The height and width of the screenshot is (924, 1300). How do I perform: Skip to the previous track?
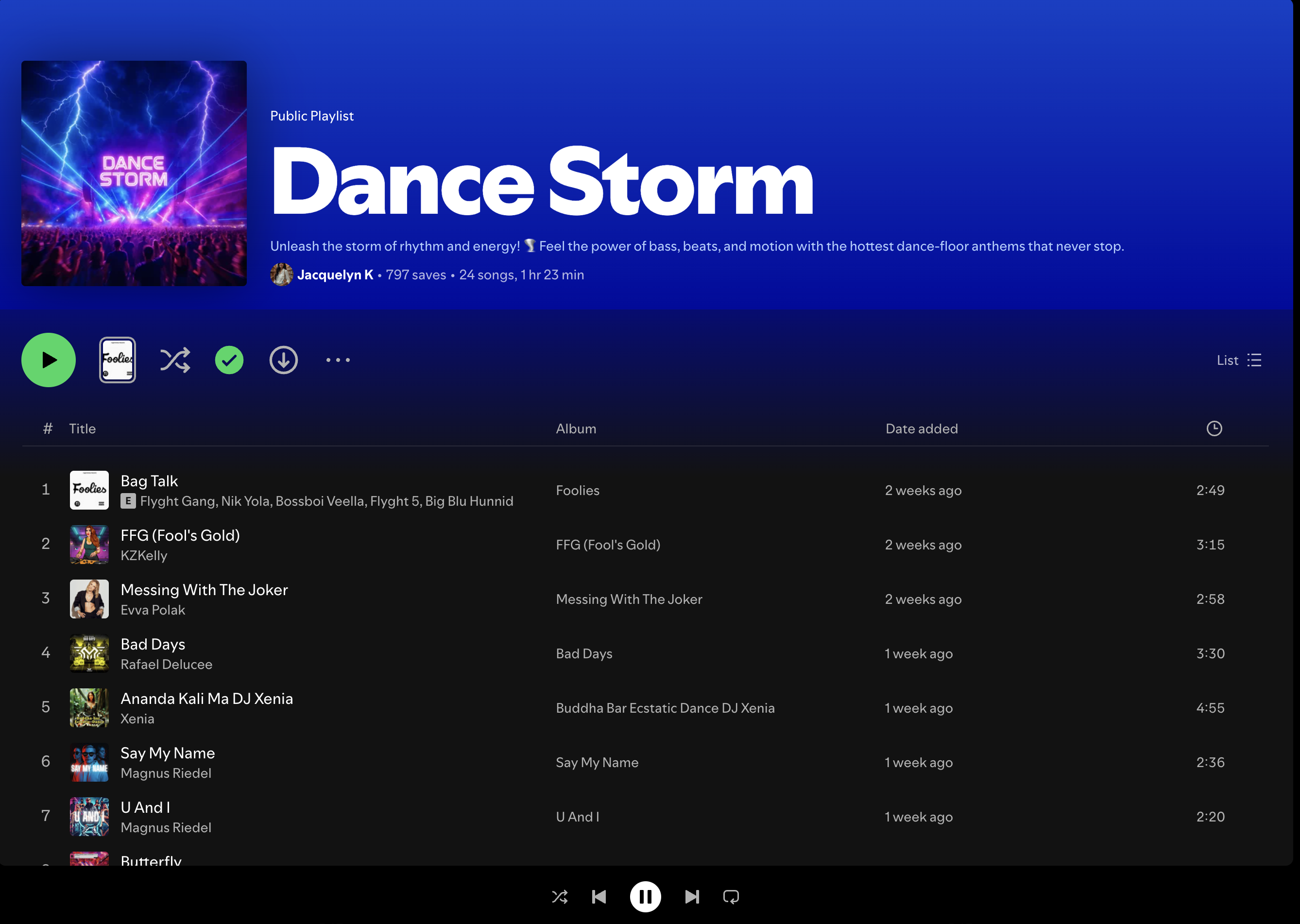point(599,897)
